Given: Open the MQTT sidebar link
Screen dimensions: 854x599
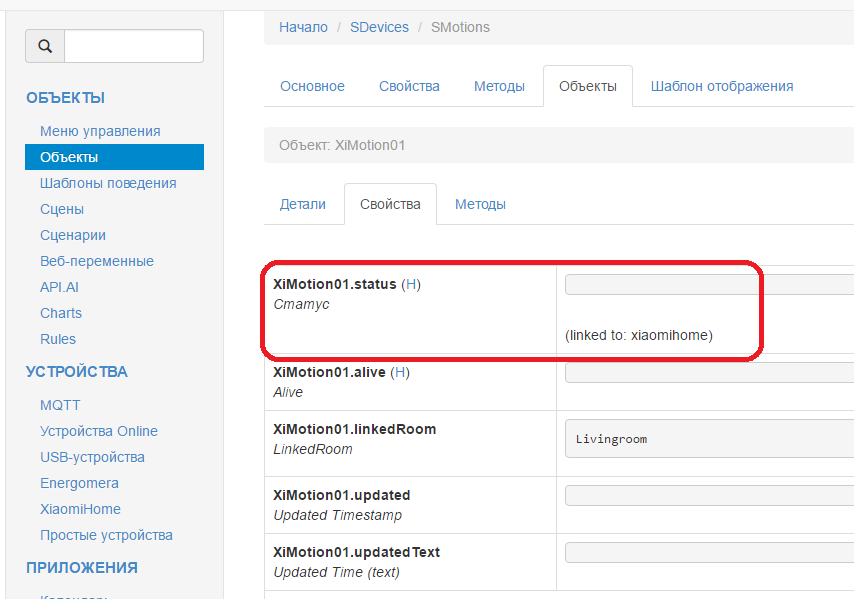Looking at the screenshot, I should 60,405.
